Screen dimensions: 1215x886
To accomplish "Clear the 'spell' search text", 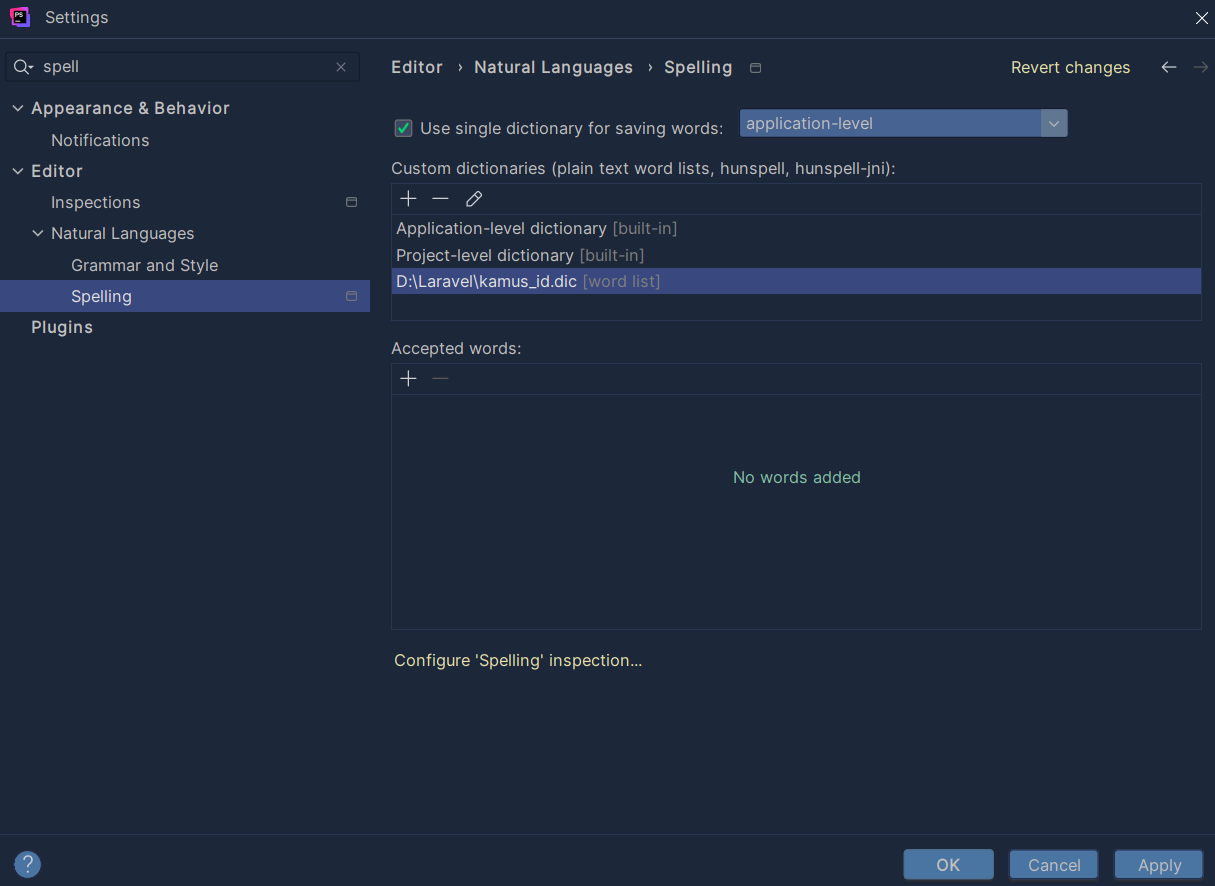I will (341, 67).
